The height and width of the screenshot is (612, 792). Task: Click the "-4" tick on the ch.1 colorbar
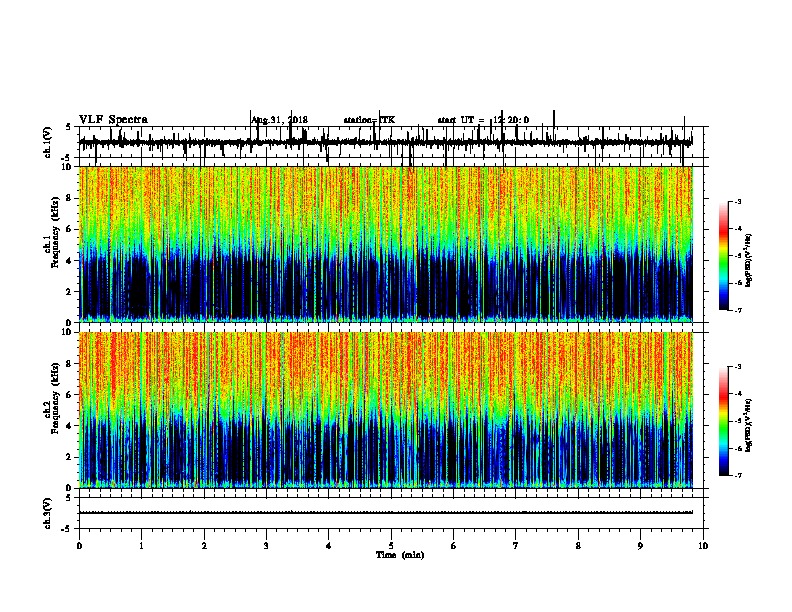pos(737,229)
